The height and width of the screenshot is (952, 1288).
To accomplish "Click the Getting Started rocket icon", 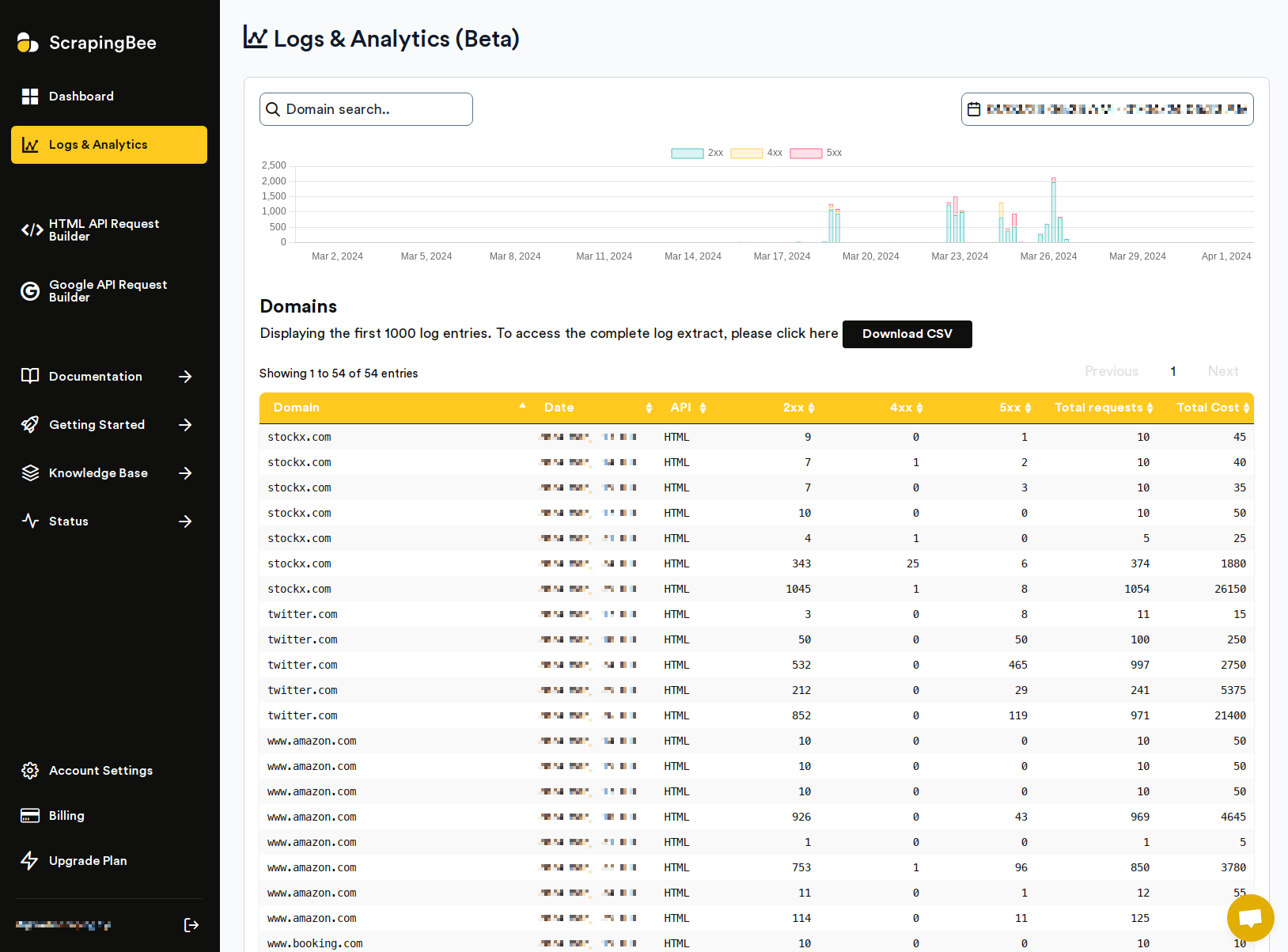I will click(x=30, y=425).
